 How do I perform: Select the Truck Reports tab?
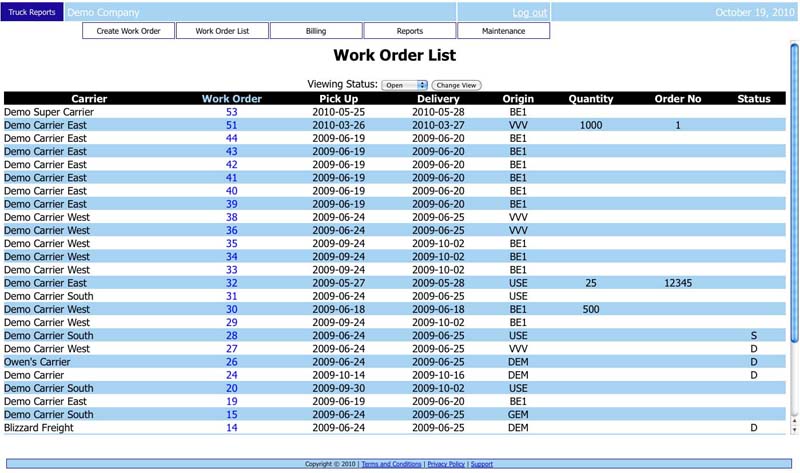[x=32, y=12]
